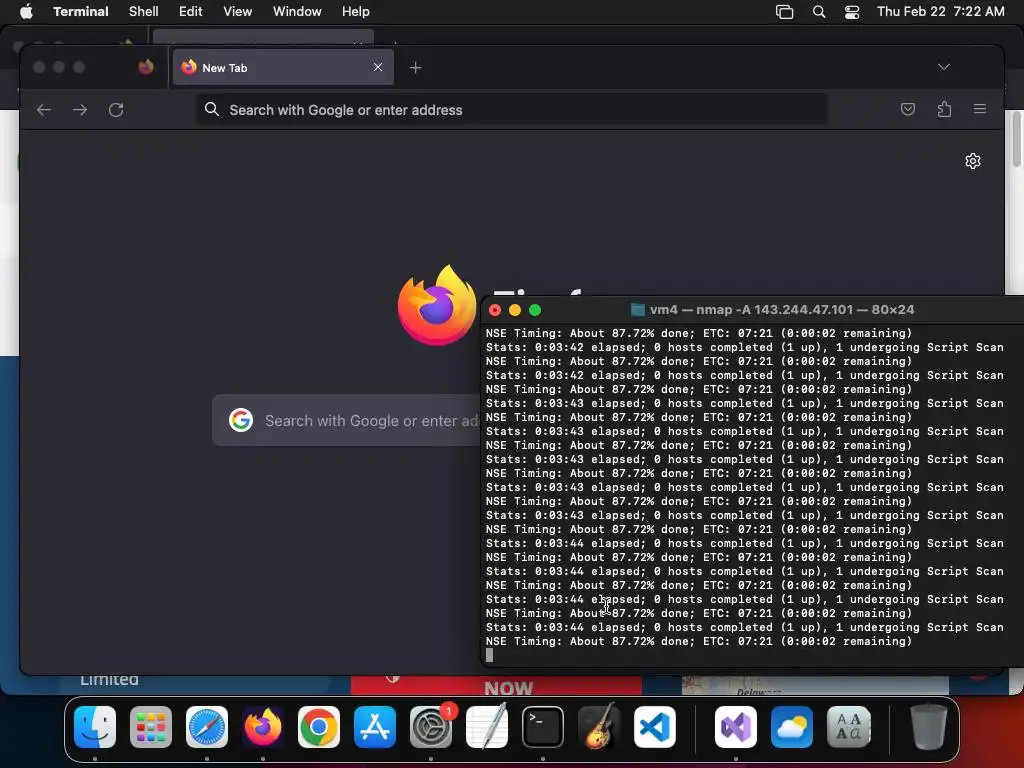Open Firefox extensions puzzle icon
1024x768 pixels.
click(x=944, y=109)
